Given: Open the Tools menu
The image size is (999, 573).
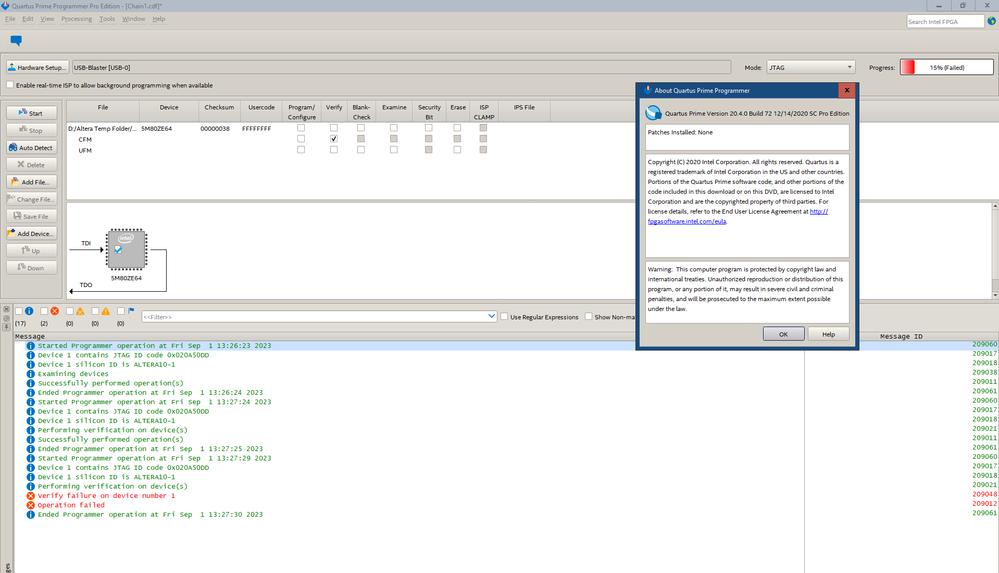Looking at the screenshot, I should (107, 19).
